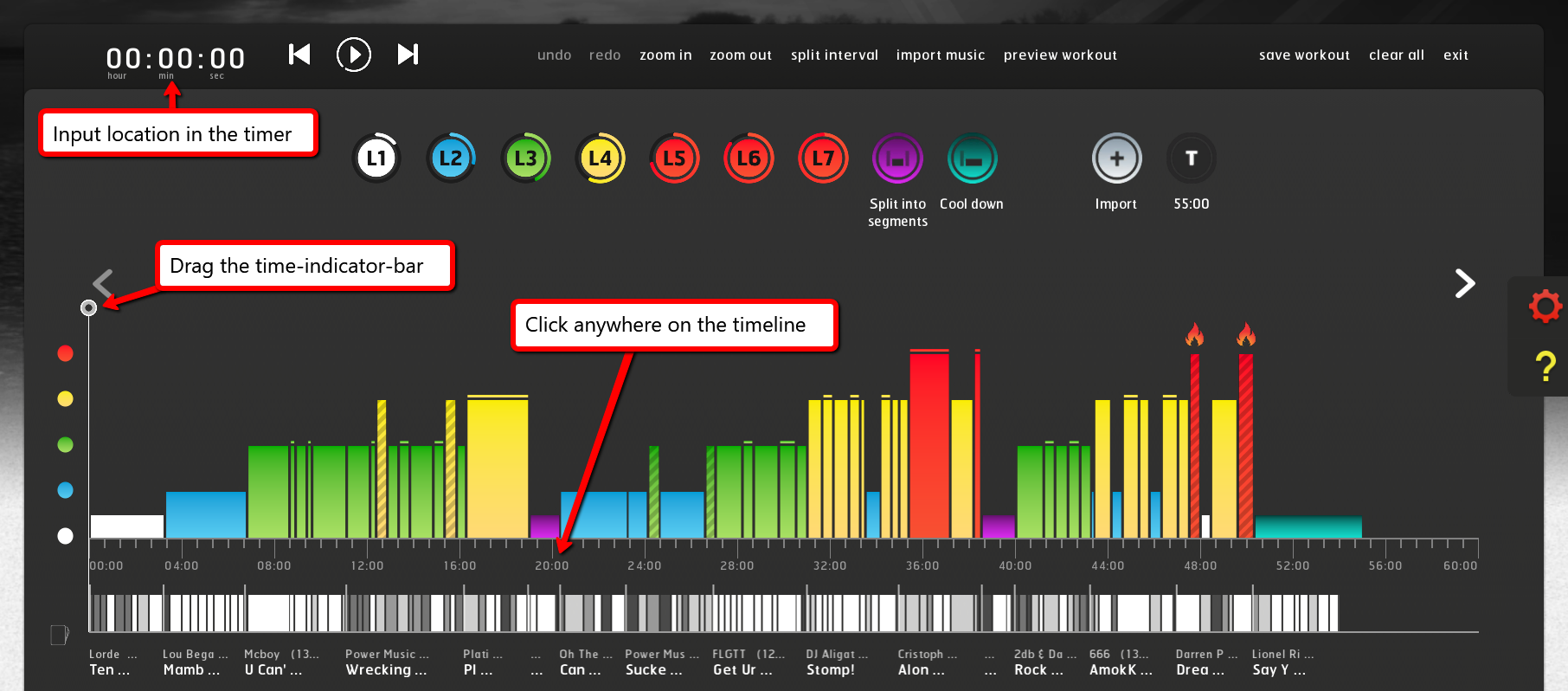
Task: Select the blue L2 level icon
Action: 451,158
